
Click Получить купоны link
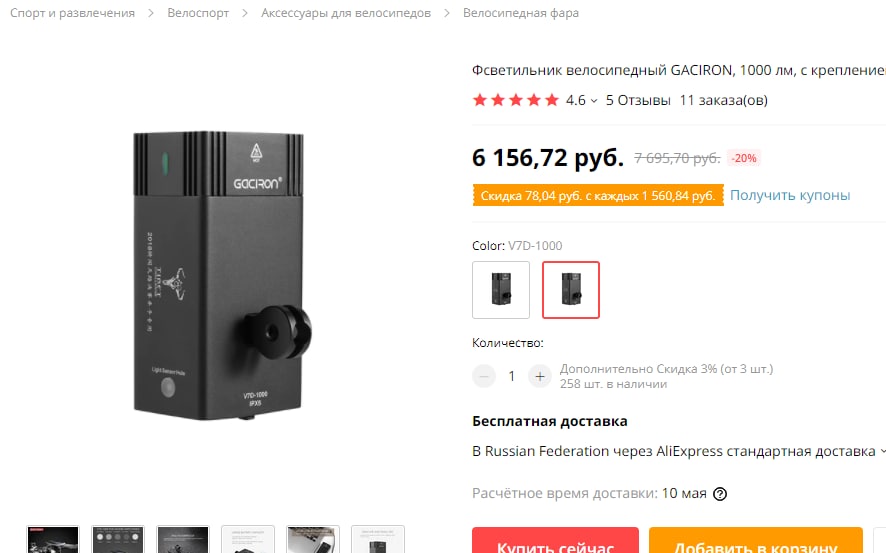pyautogui.click(x=790, y=195)
